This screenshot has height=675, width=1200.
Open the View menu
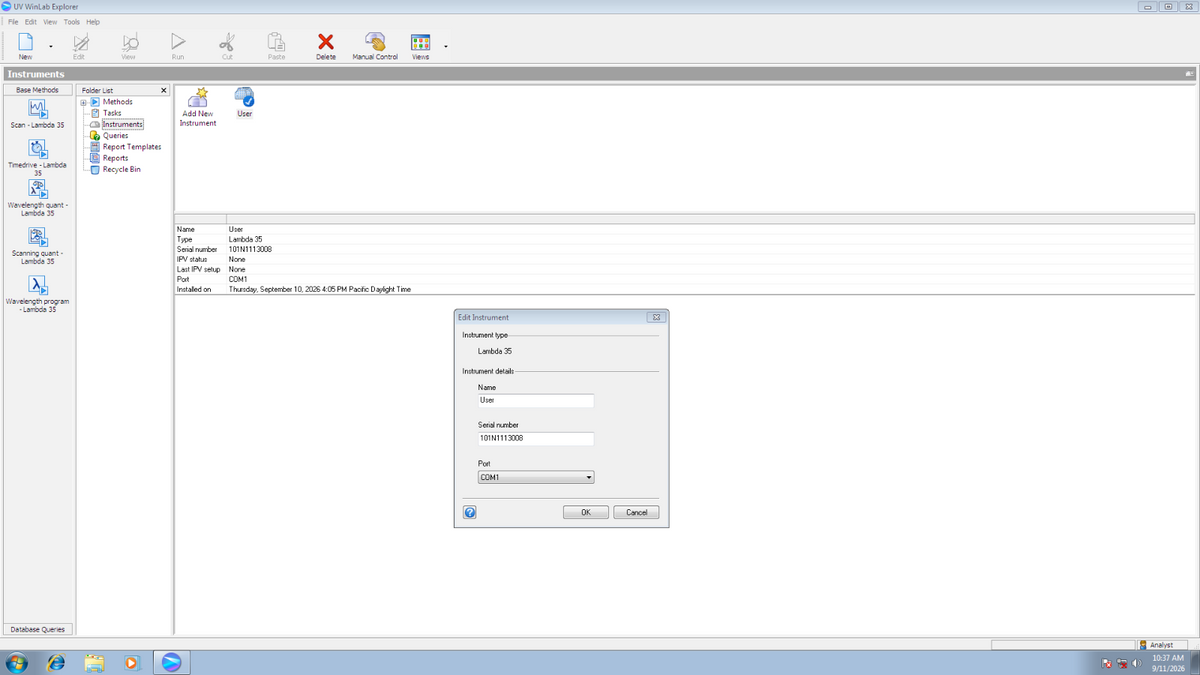click(x=49, y=22)
